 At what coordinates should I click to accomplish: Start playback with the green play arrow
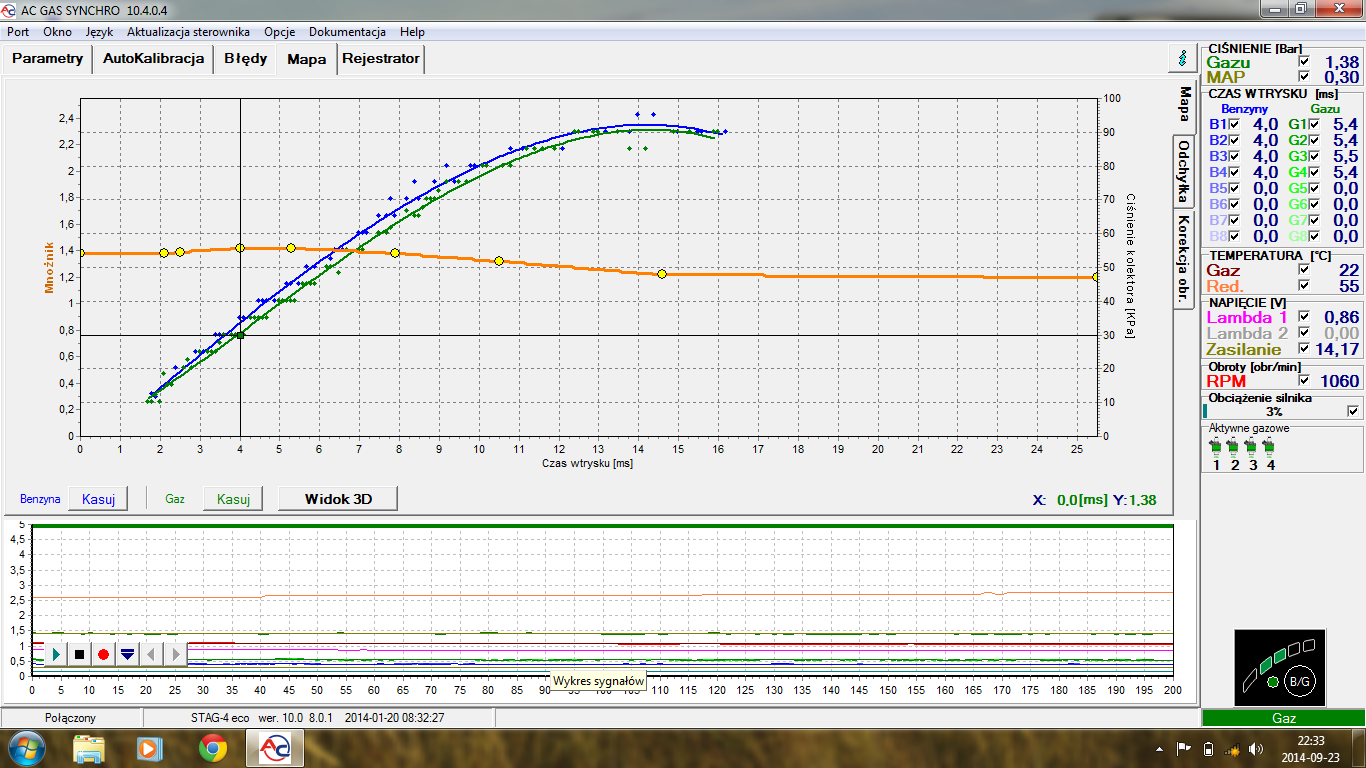(x=56, y=654)
